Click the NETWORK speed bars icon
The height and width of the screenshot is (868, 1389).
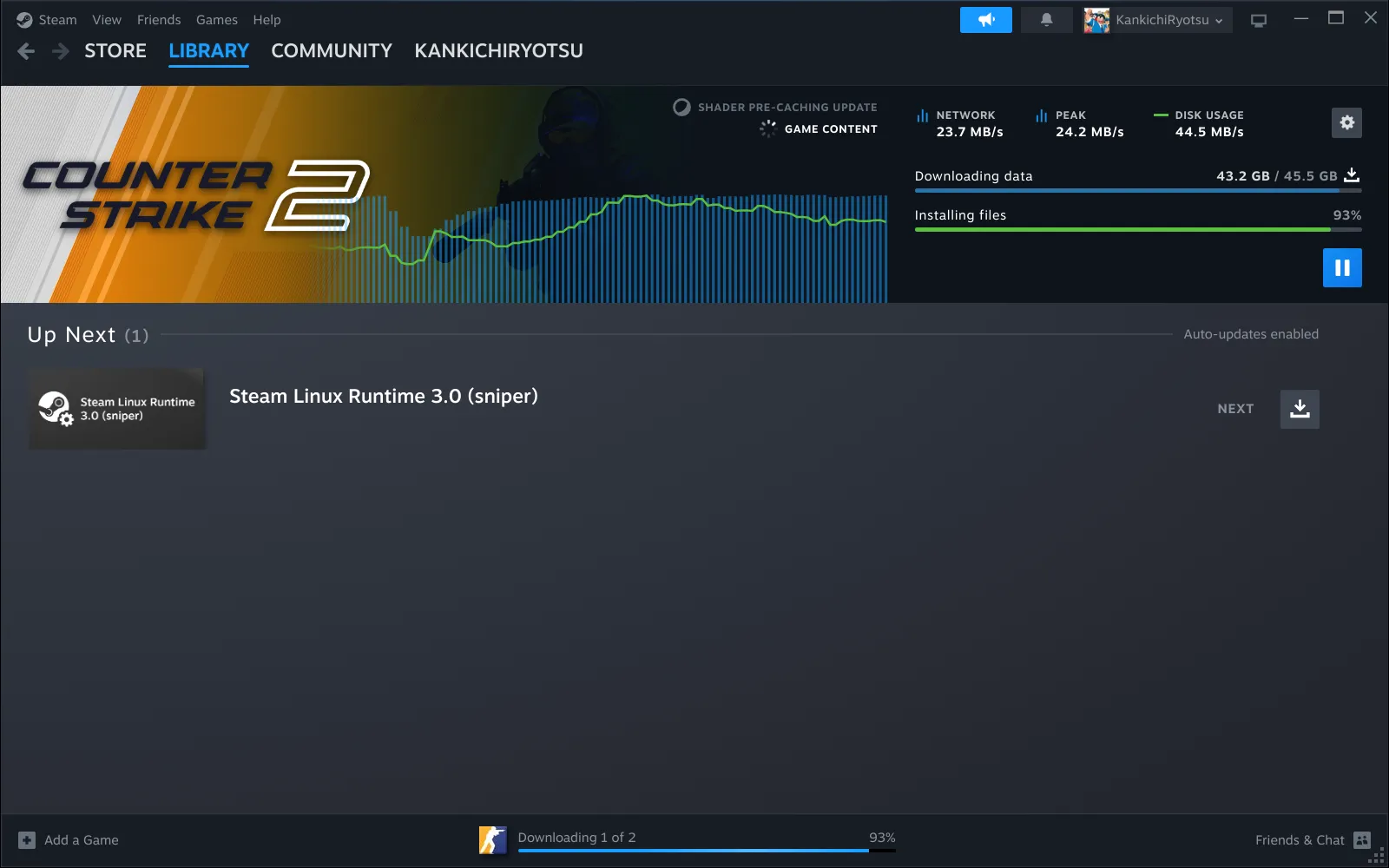(922, 115)
